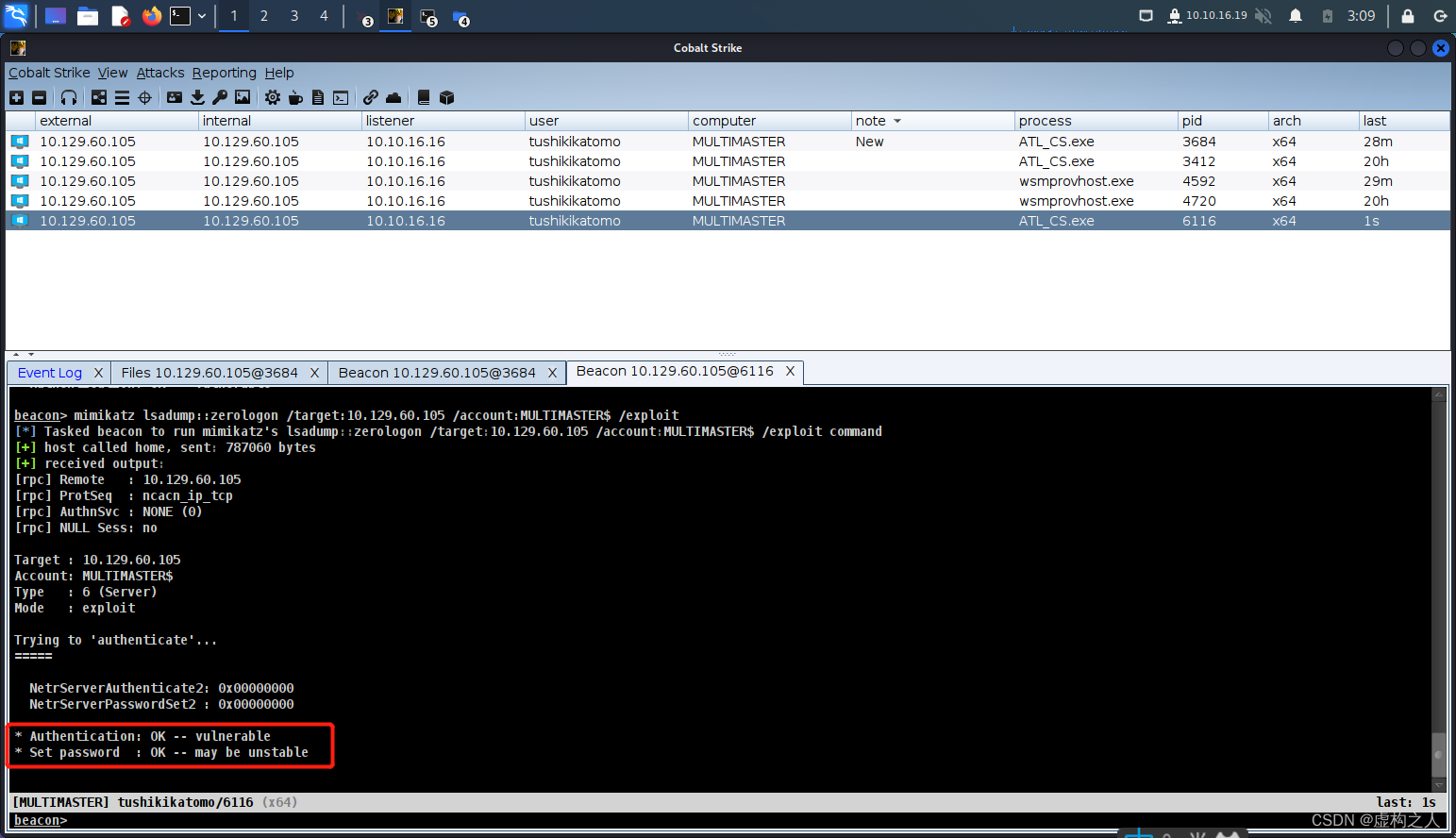Image resolution: width=1456 pixels, height=838 pixels.
Task: Open credentials view card icon
Action: tap(175, 97)
